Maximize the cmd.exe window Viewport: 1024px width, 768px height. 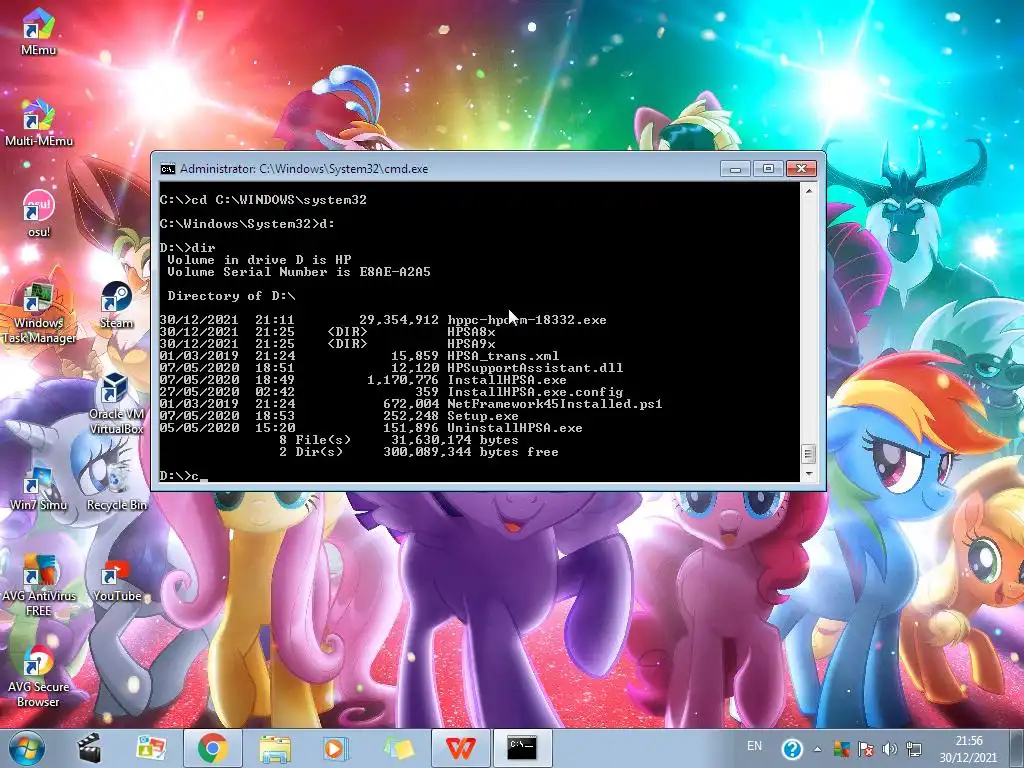tap(768, 168)
